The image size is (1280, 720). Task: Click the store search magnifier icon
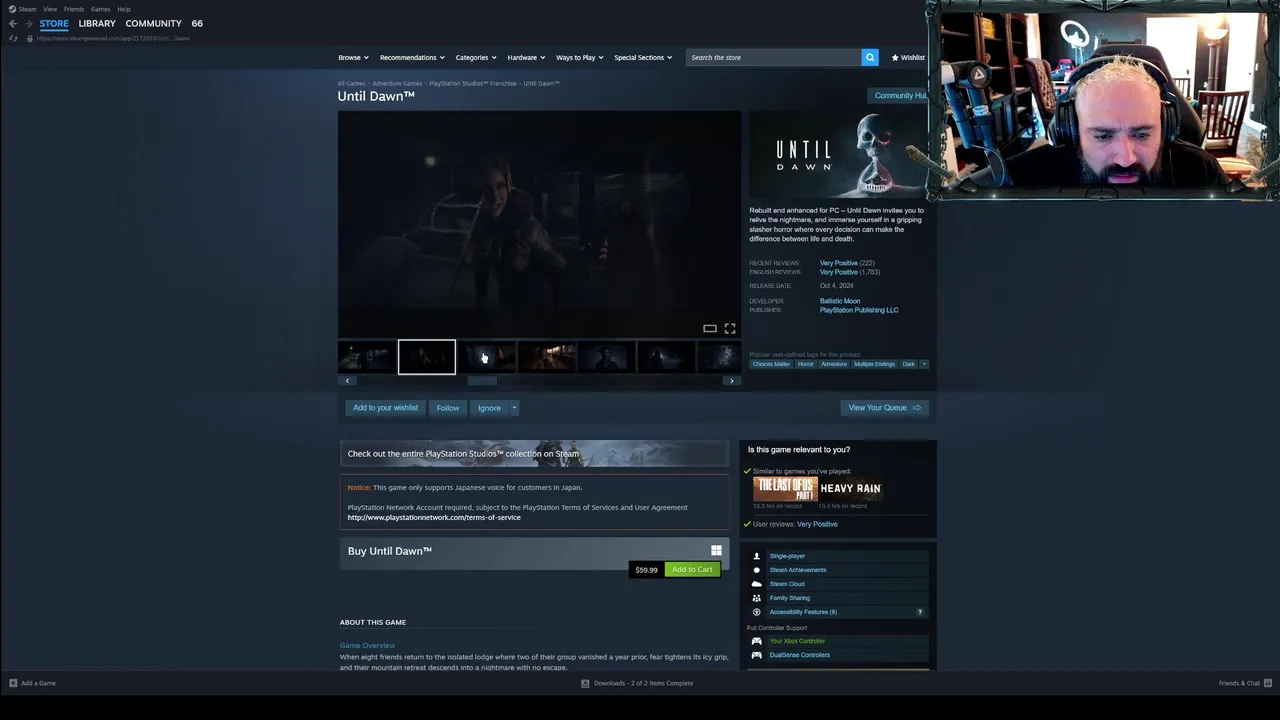870,57
